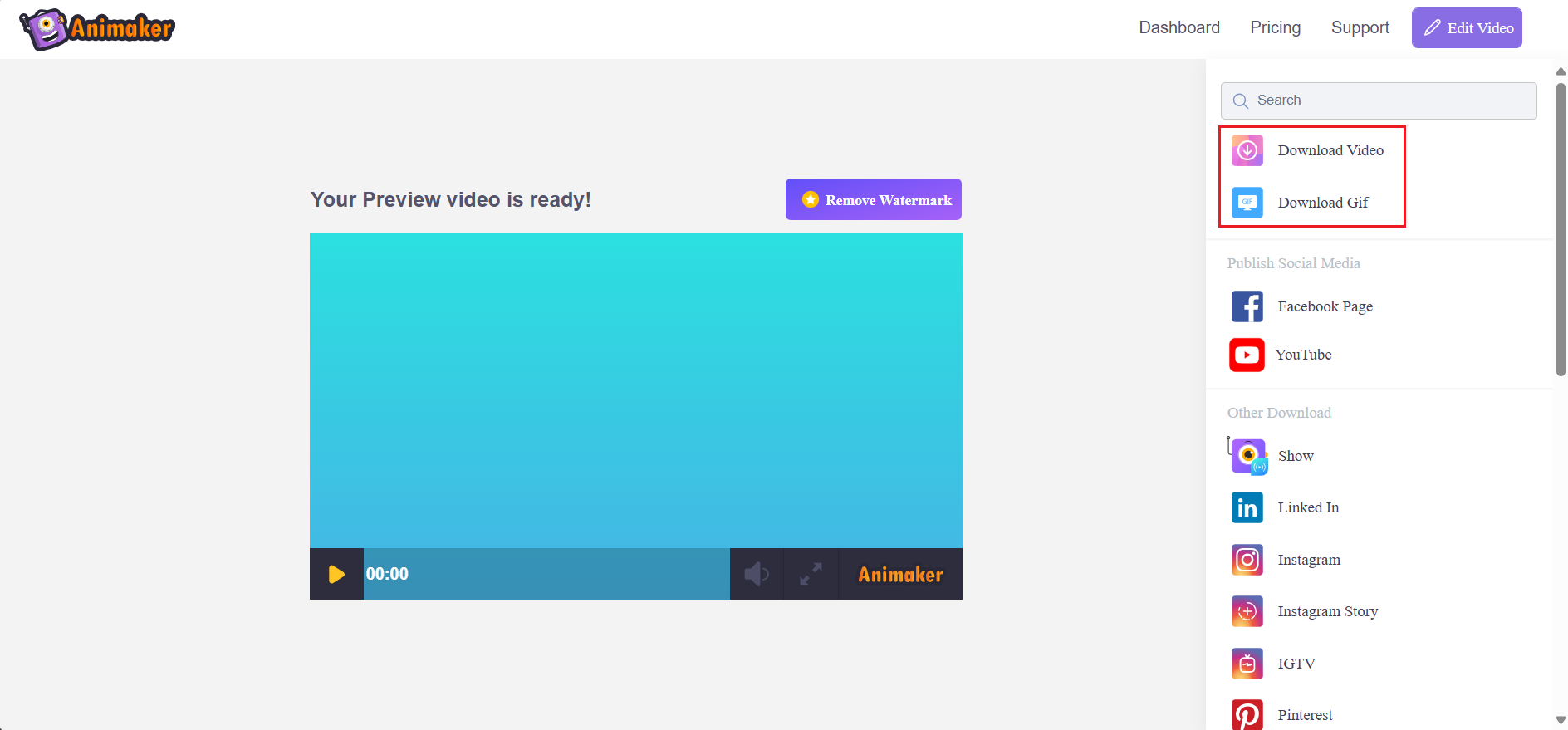This screenshot has height=730, width=1568.
Task: Select the Instagram label
Action: pos(1309,560)
